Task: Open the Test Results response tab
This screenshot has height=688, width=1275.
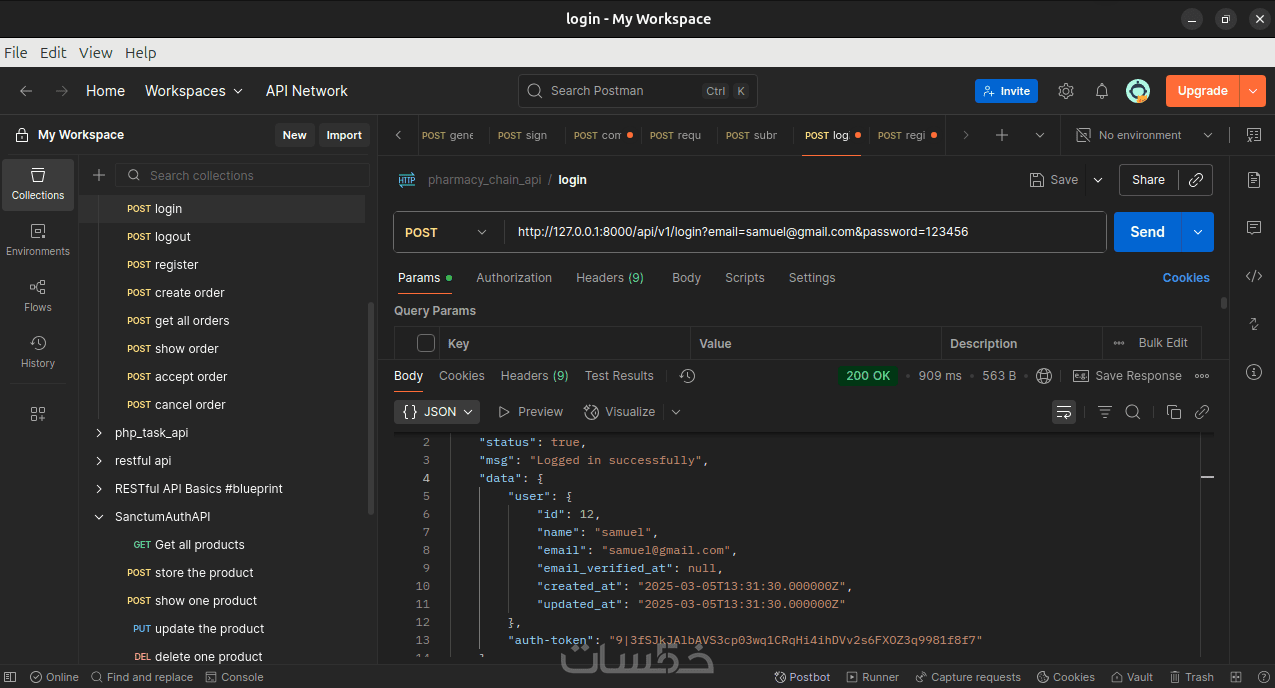Action: 619,376
